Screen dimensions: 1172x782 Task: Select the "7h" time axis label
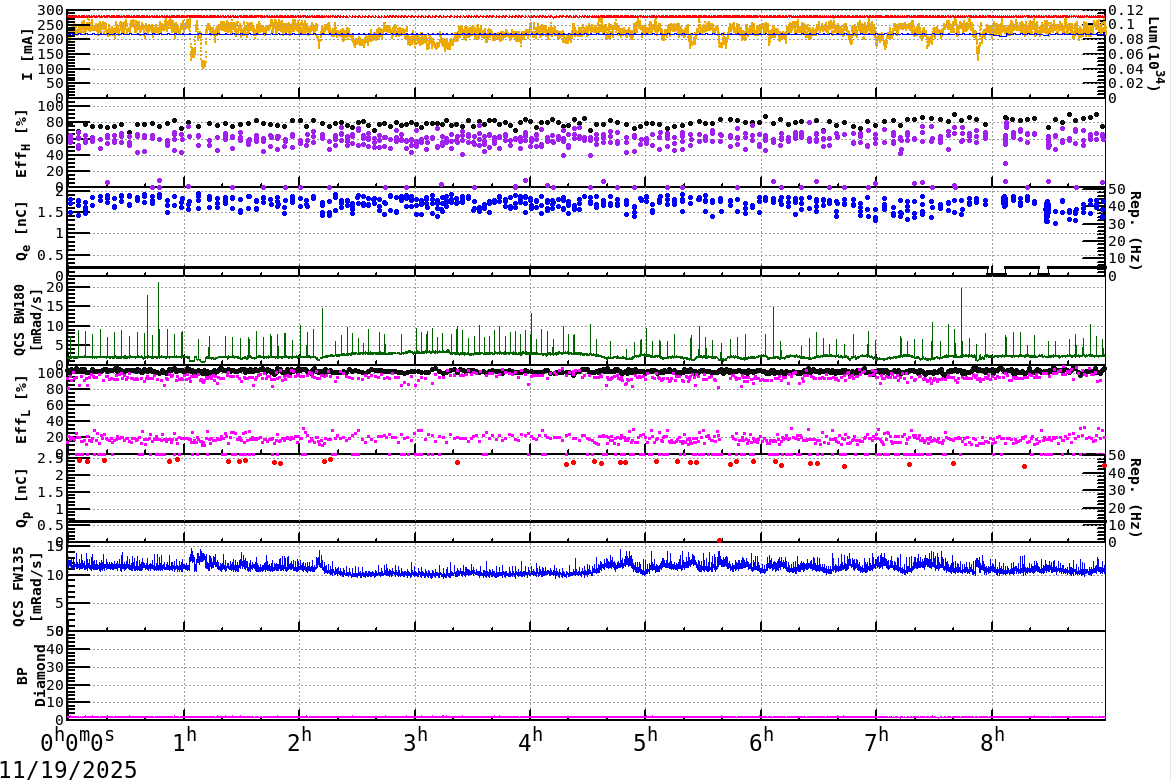877,740
